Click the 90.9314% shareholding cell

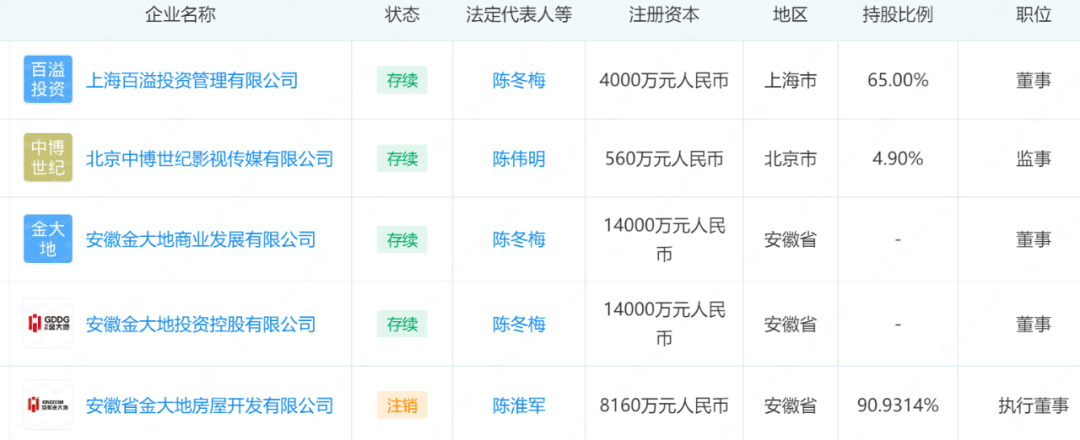pos(897,405)
